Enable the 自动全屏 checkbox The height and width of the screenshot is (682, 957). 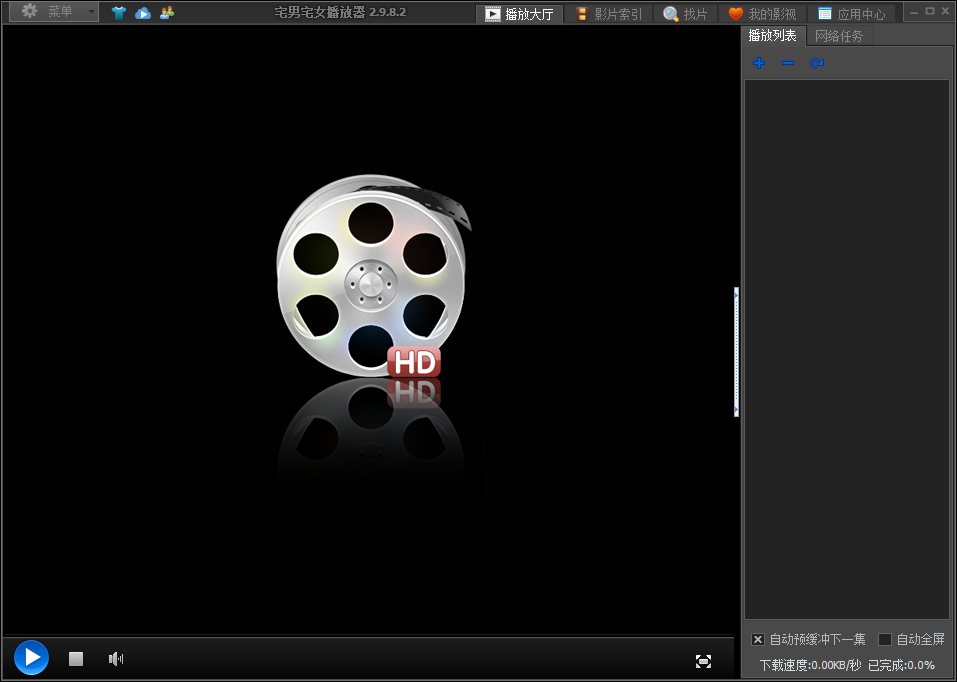[x=885, y=639]
